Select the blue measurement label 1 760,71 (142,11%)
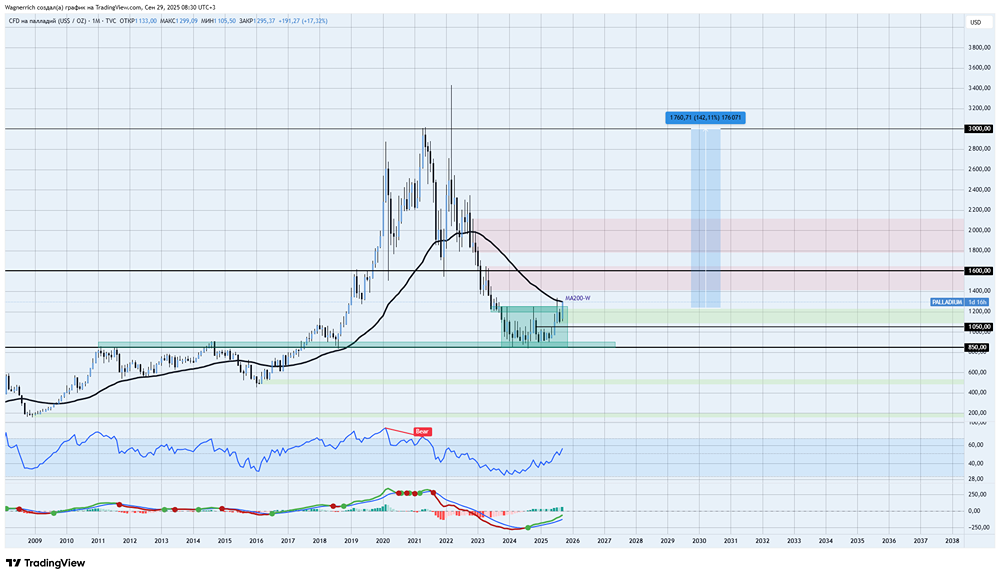 click(705, 118)
